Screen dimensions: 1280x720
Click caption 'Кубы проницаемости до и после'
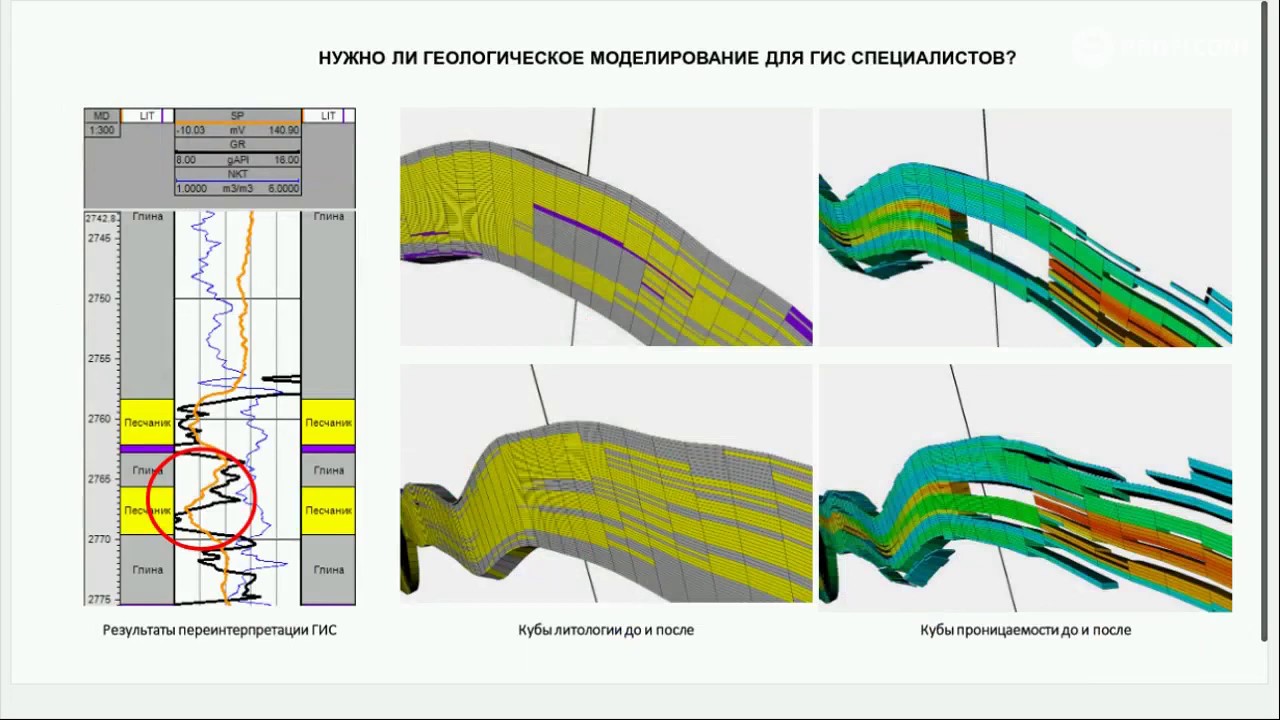[1026, 630]
